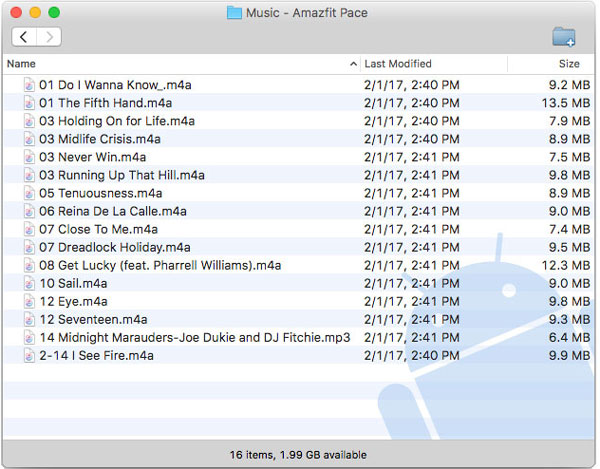Click the file icon for 2-14 I See Fire.m4a
The height and width of the screenshot is (469, 600).
(29, 356)
